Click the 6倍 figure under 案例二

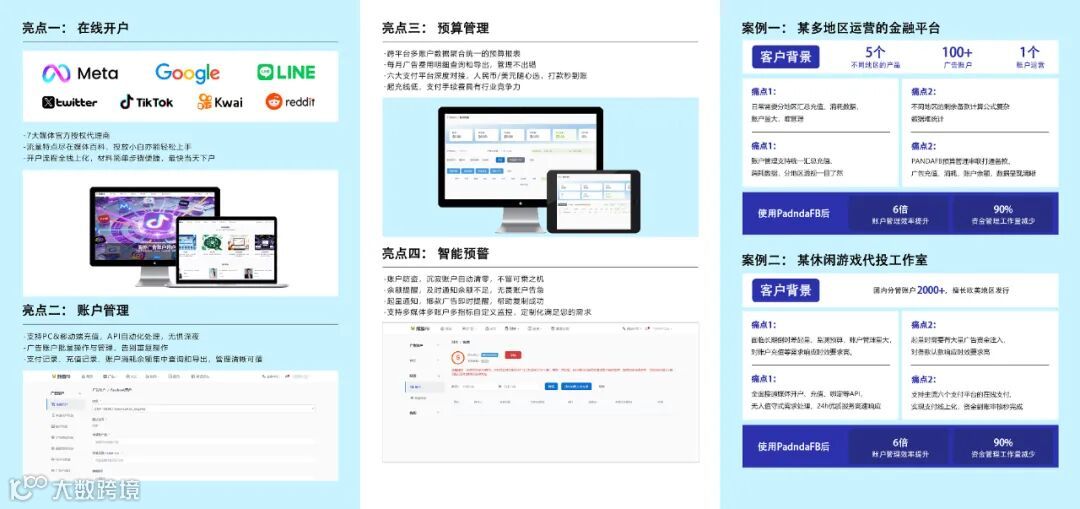(x=900, y=442)
